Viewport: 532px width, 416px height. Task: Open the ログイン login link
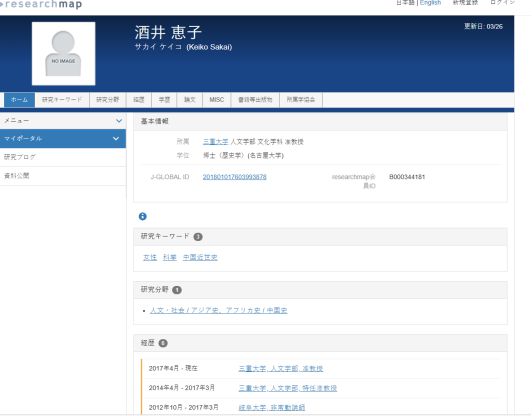click(x=502, y=3)
